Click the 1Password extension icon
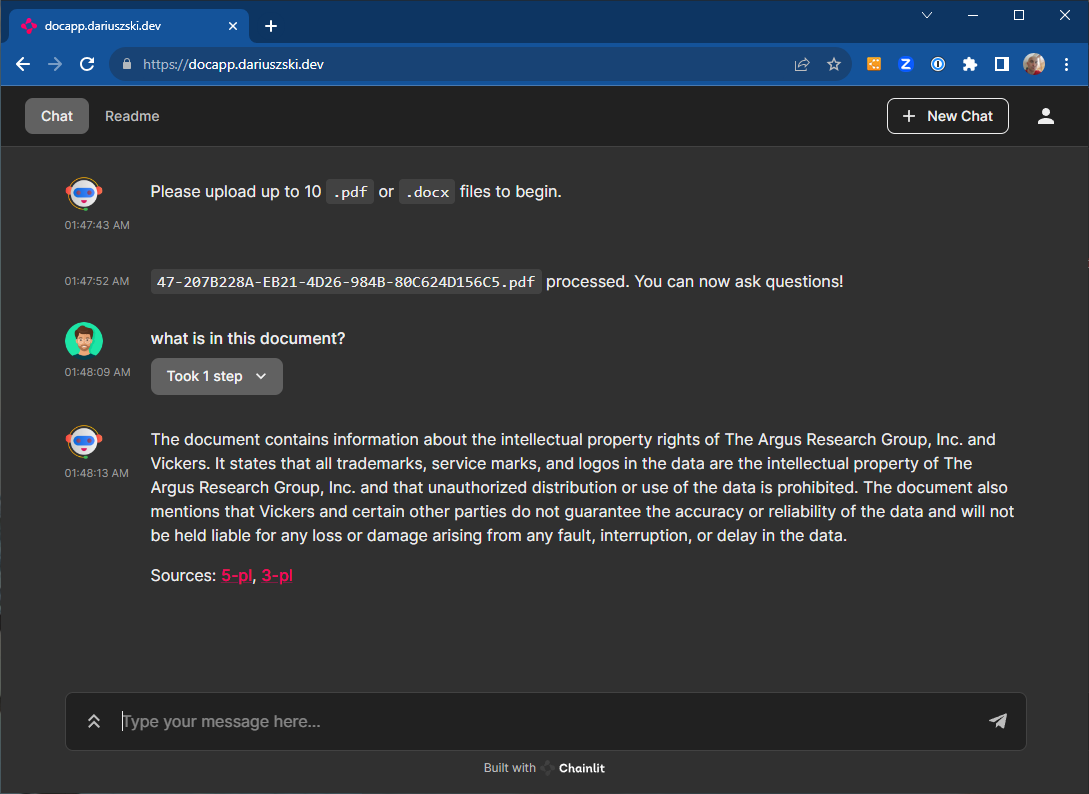The height and width of the screenshot is (794, 1089). point(938,64)
